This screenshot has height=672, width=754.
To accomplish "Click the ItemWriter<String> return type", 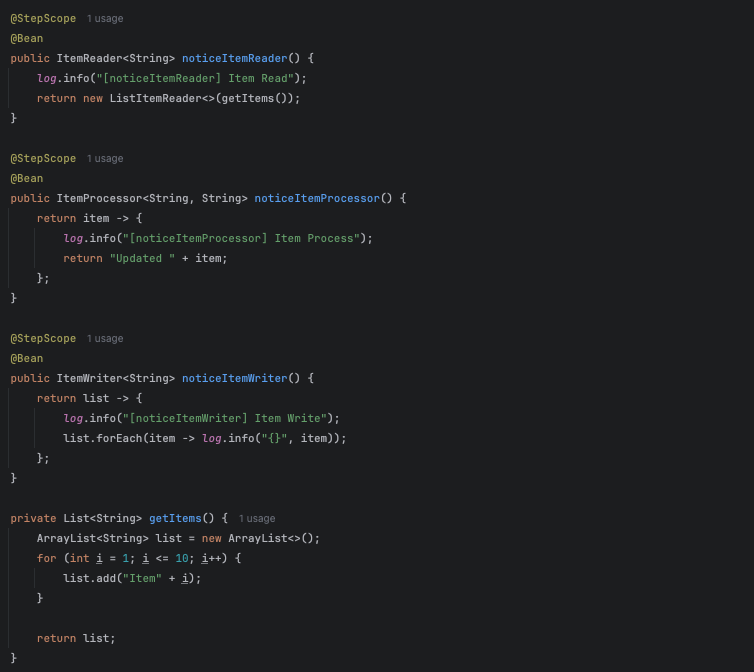I will (x=116, y=379).
